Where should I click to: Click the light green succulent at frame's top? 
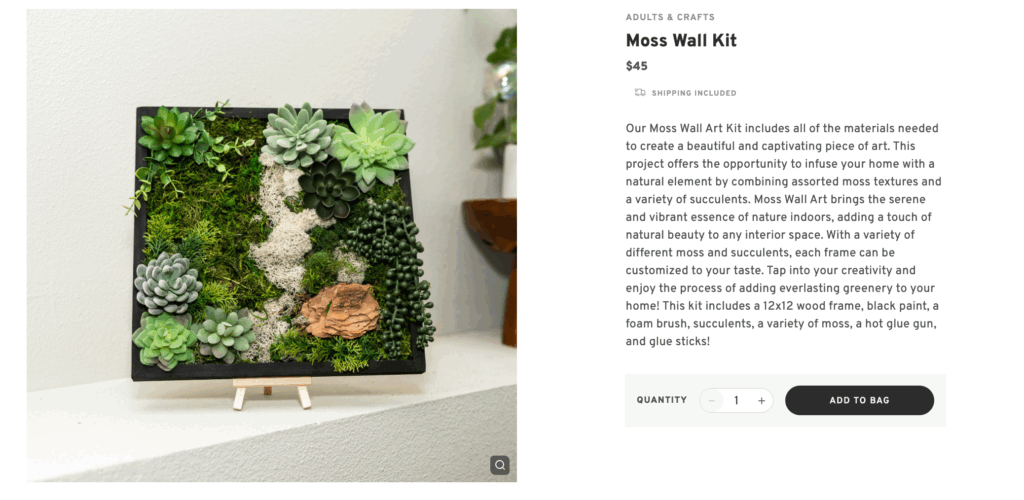[x=372, y=145]
